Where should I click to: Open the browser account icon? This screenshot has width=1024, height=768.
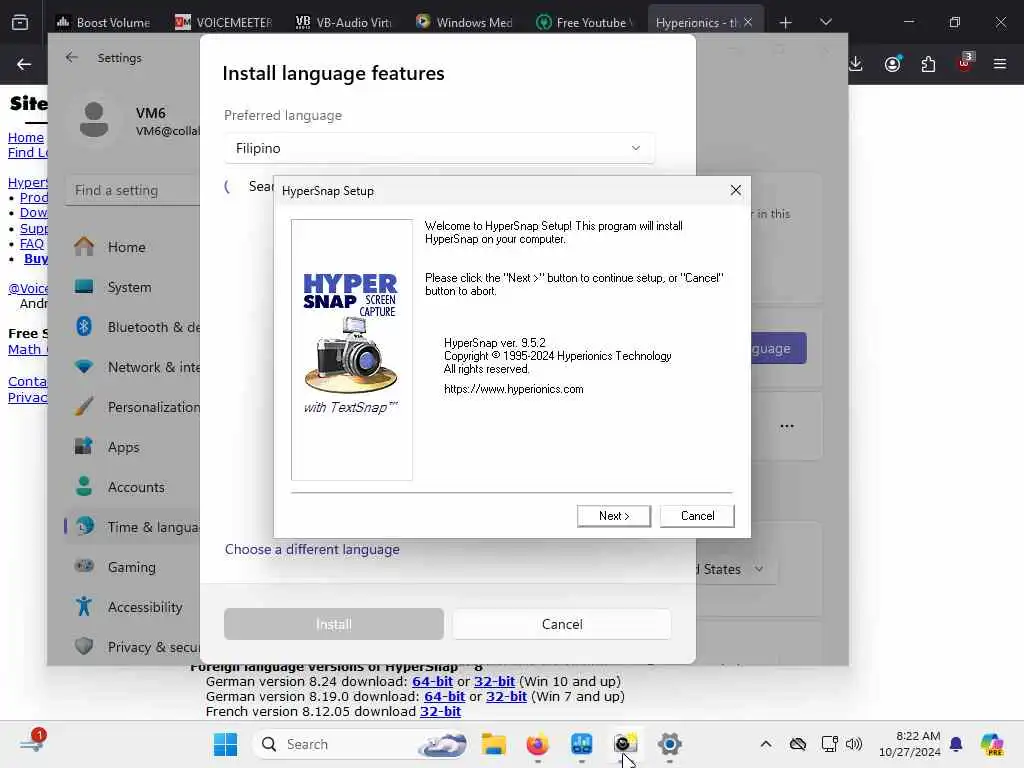(893, 64)
